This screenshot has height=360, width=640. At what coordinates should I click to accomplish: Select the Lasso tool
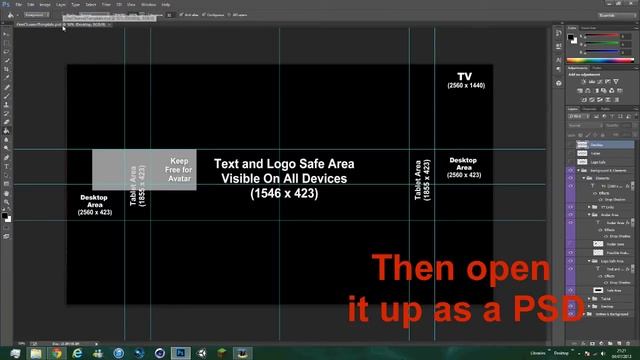pyautogui.click(x=6, y=52)
